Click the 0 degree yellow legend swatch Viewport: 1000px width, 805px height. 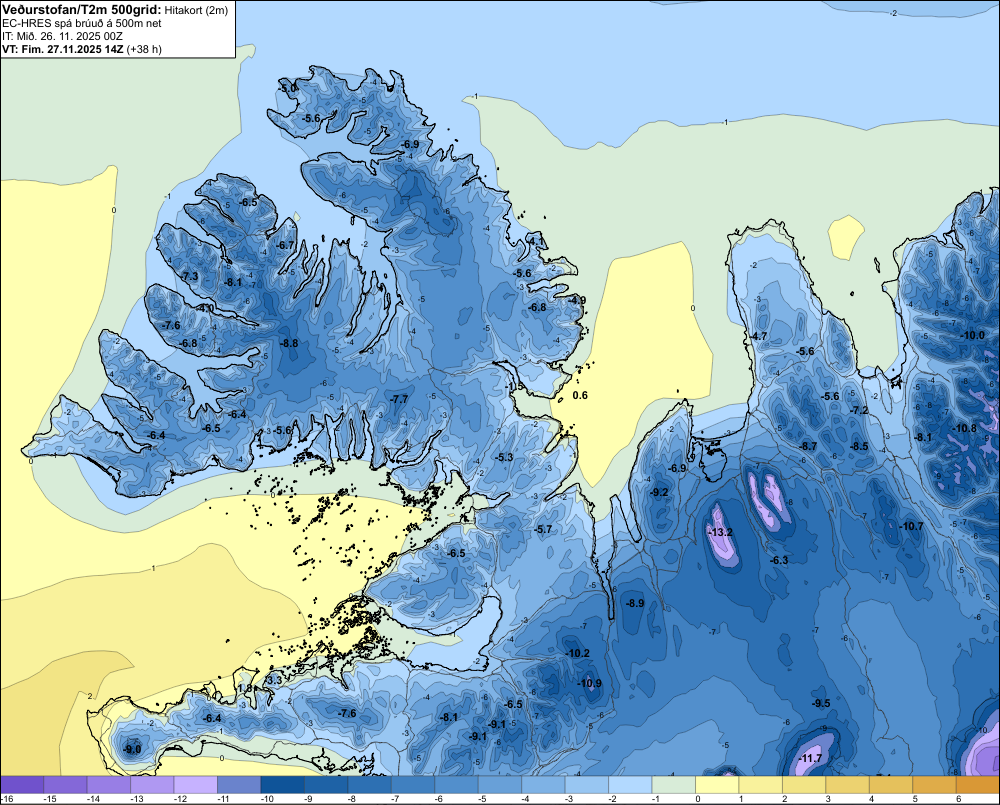coord(716,785)
